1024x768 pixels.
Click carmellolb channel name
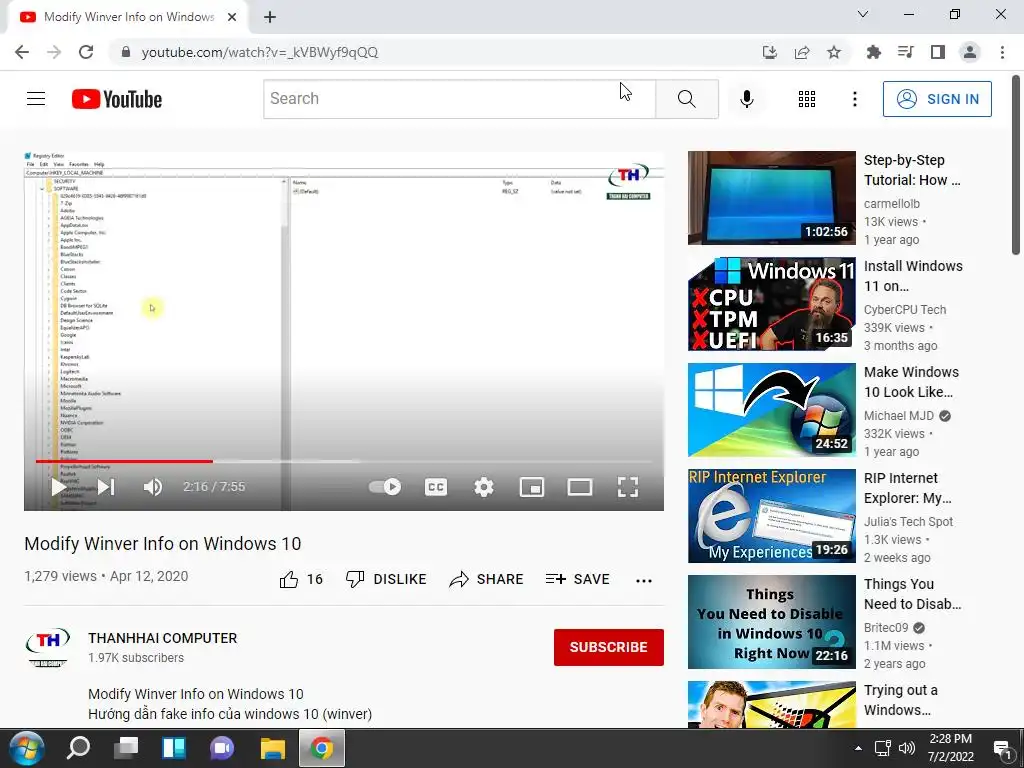tap(891, 204)
